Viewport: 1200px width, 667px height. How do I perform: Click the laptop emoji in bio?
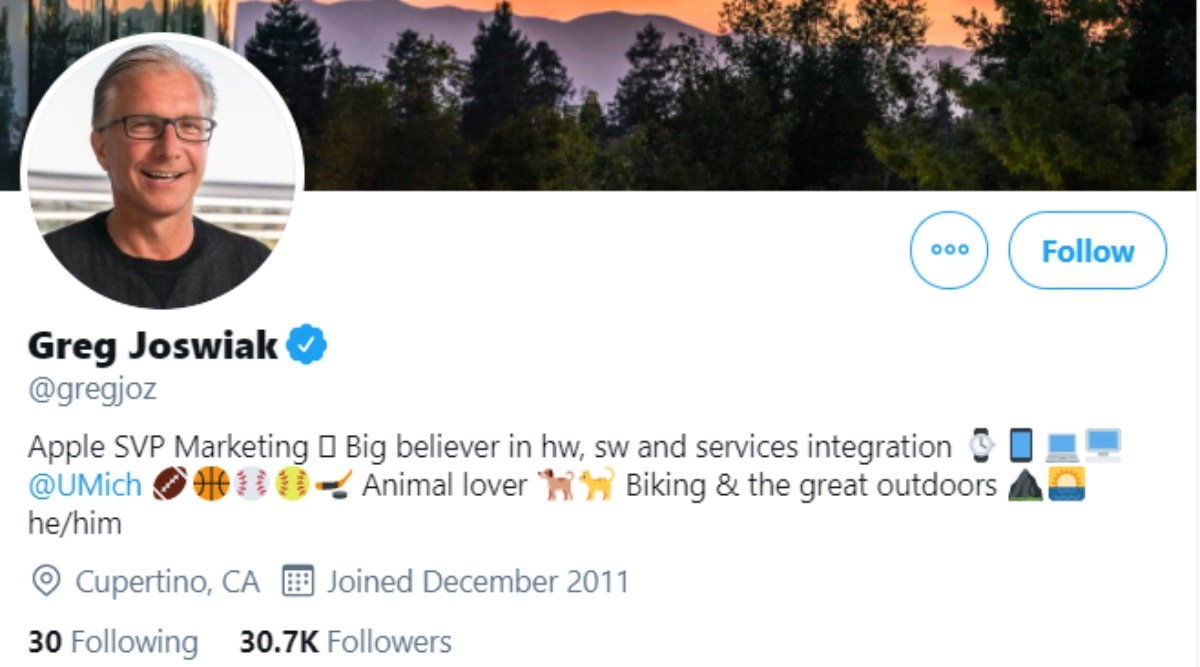tap(1062, 446)
